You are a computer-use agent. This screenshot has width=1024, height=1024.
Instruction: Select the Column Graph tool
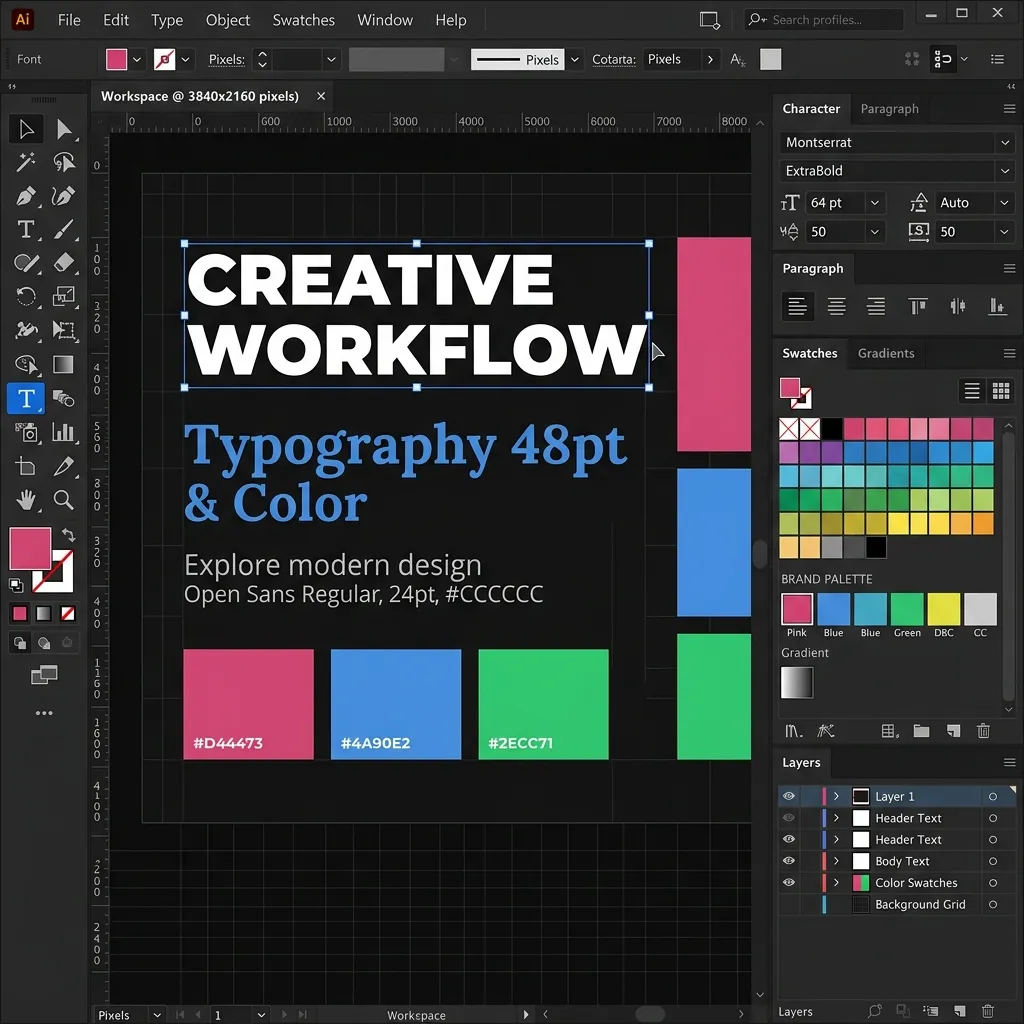pyautogui.click(x=63, y=432)
